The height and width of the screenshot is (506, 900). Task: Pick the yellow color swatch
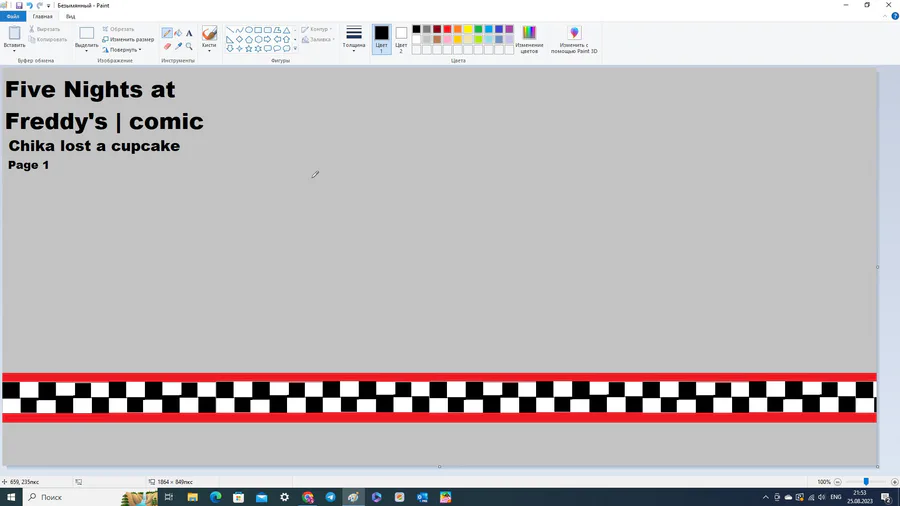tap(468, 29)
